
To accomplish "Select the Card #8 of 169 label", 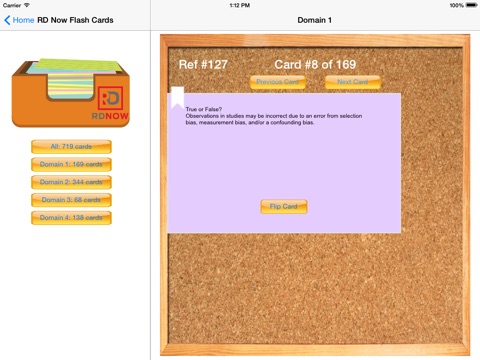I will pos(315,64).
